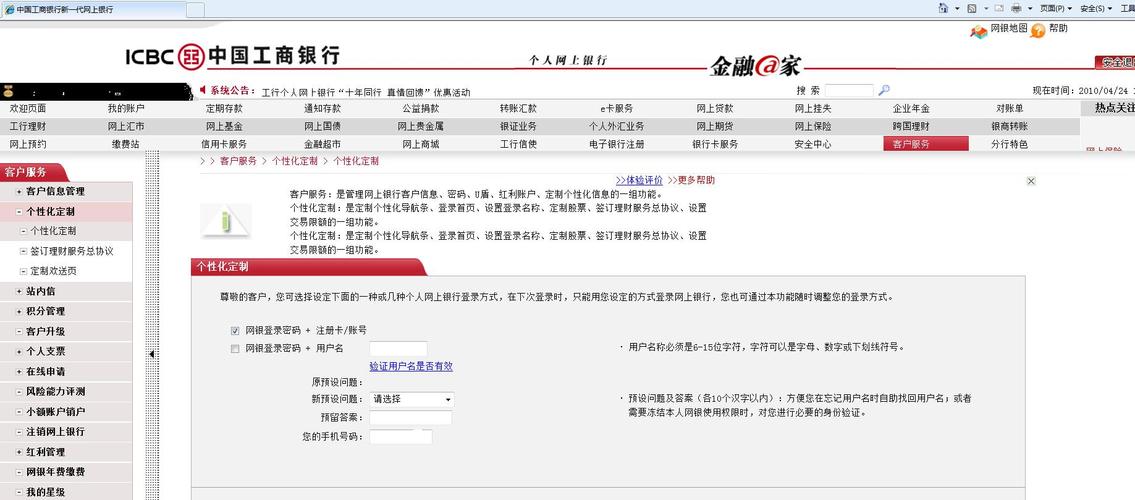Open 网银年费缴费 in the sidebar
This screenshot has width=1135, height=500.
click(x=55, y=472)
